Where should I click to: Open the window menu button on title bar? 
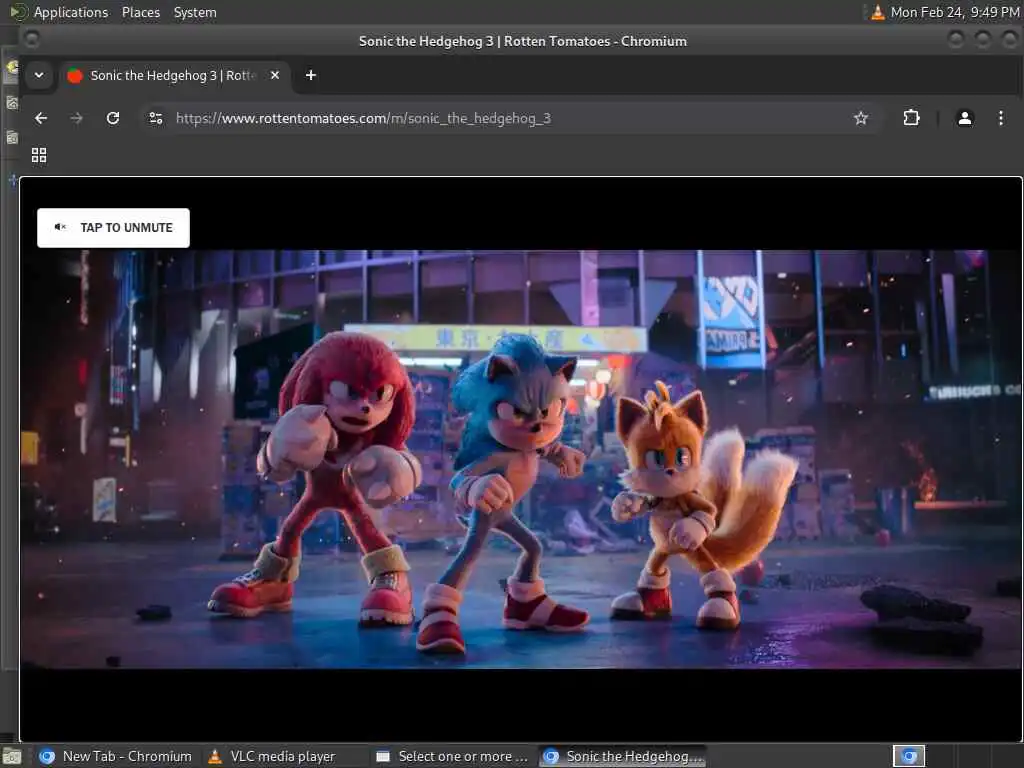31,40
